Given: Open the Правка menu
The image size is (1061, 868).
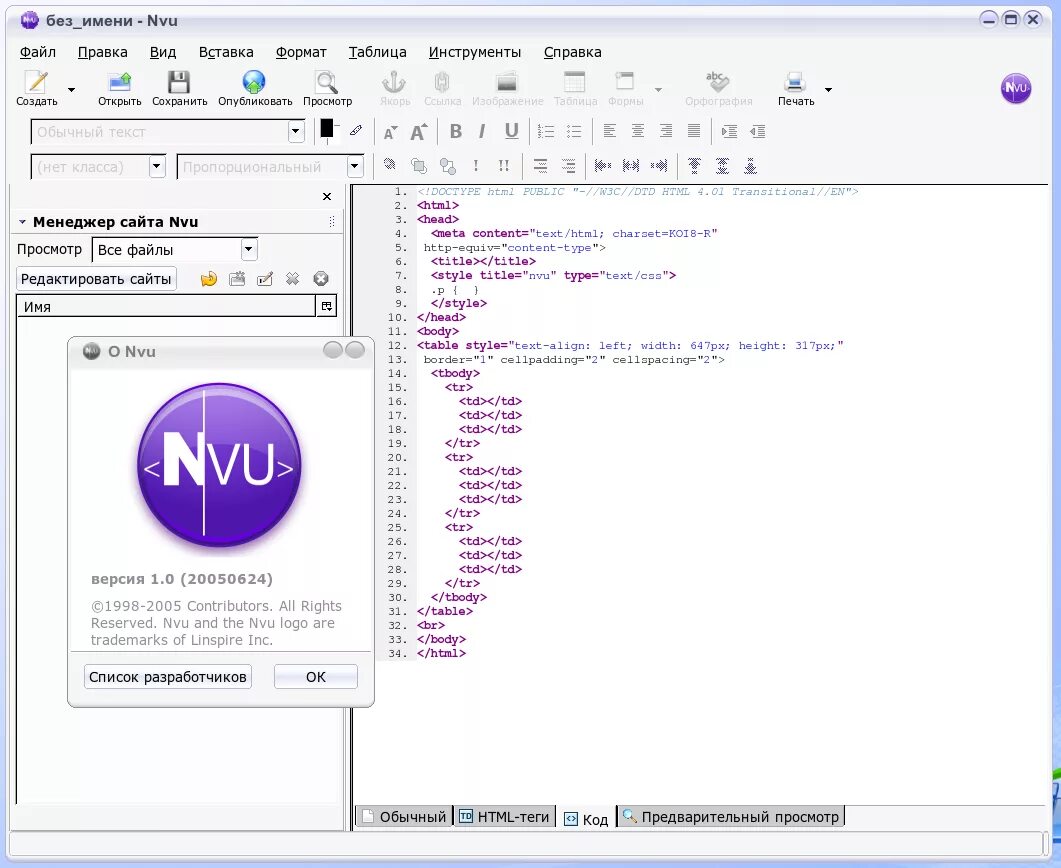Looking at the screenshot, I should pos(102,52).
